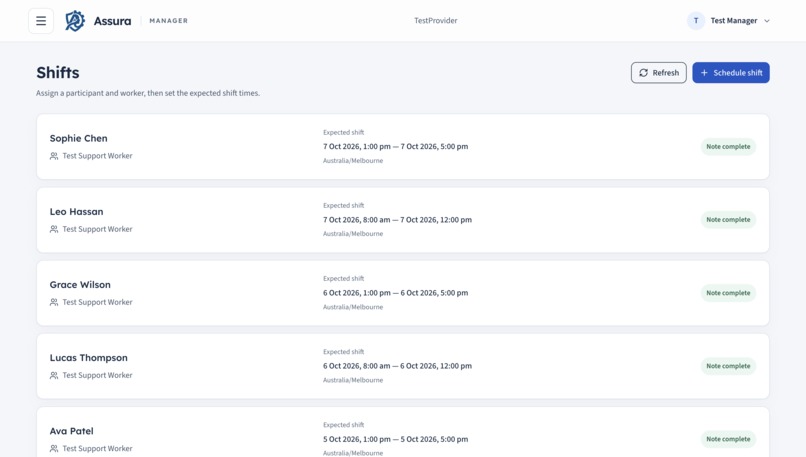The image size is (806, 457).
Task: Click the Assura logo icon
Action: 75,21
